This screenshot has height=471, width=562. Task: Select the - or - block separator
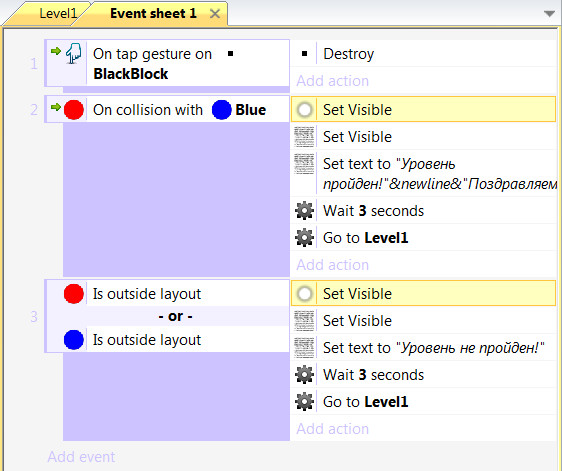(175, 316)
